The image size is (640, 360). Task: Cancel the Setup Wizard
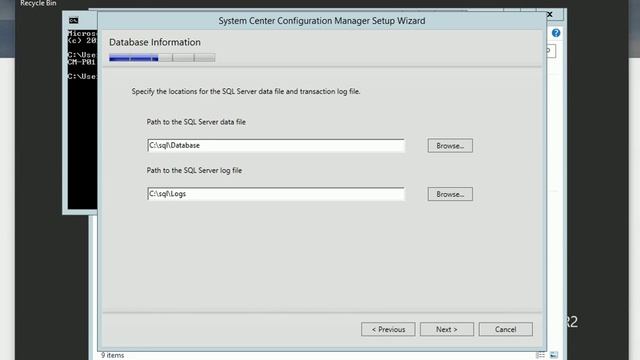(506, 329)
